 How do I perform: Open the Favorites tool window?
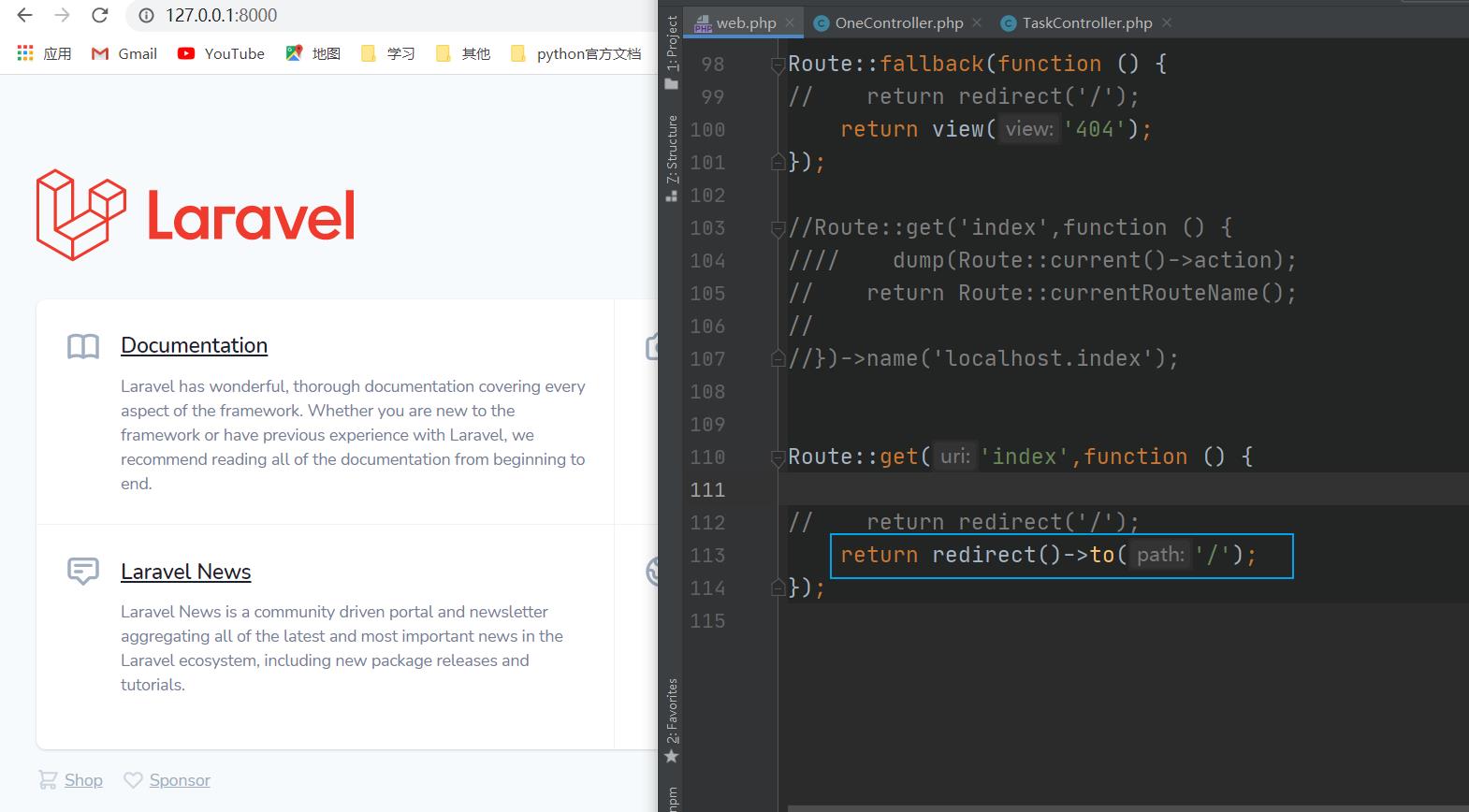(x=671, y=720)
